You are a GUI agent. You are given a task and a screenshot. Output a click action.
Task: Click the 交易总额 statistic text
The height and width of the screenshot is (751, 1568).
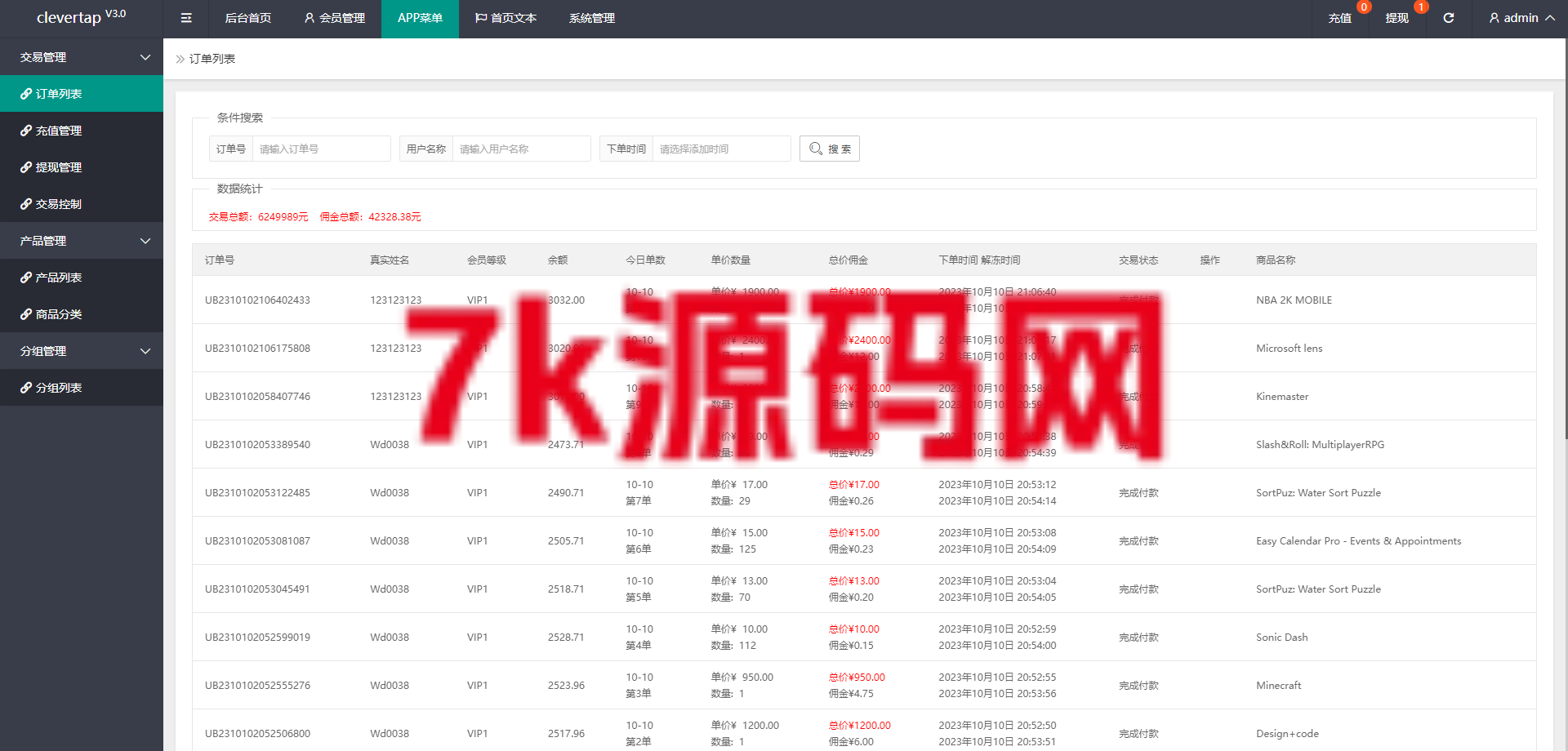pos(258,217)
